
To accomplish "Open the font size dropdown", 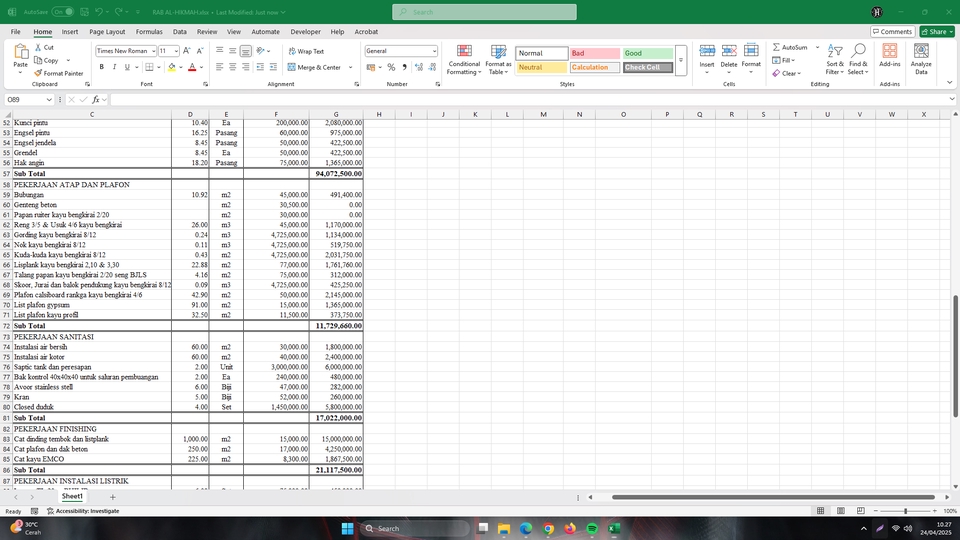I will pyautogui.click(x=176, y=51).
